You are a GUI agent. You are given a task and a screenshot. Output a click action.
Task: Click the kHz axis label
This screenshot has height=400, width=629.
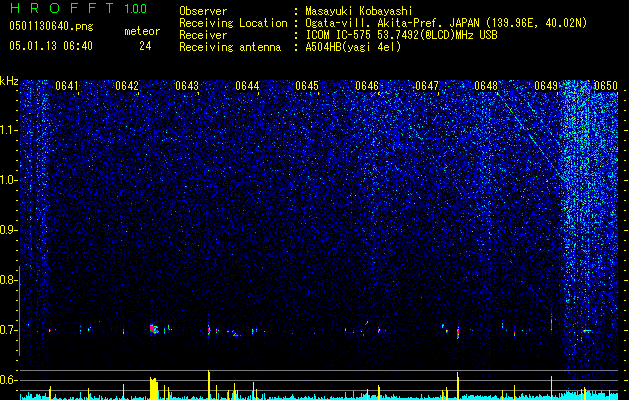(9, 81)
